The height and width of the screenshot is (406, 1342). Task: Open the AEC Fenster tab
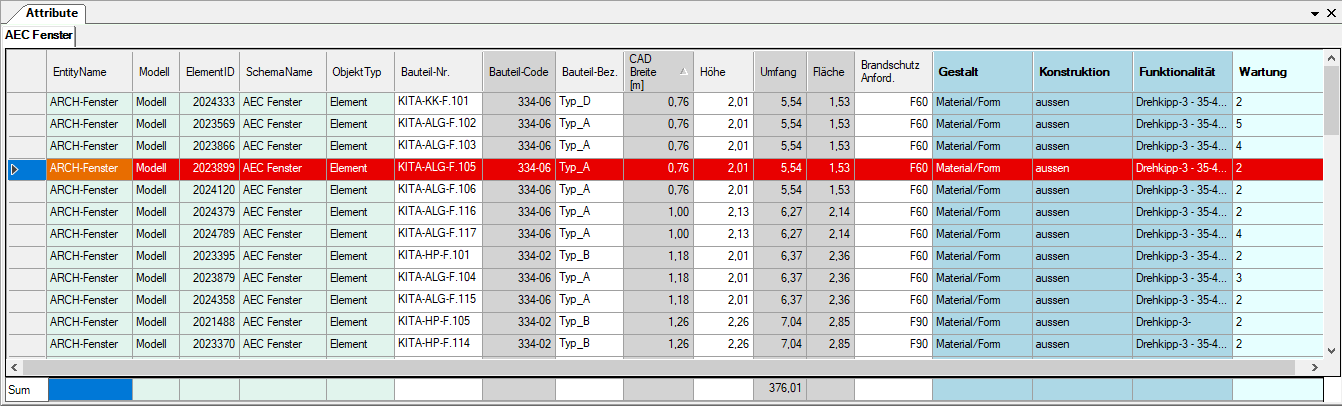pyautogui.click(x=39, y=35)
